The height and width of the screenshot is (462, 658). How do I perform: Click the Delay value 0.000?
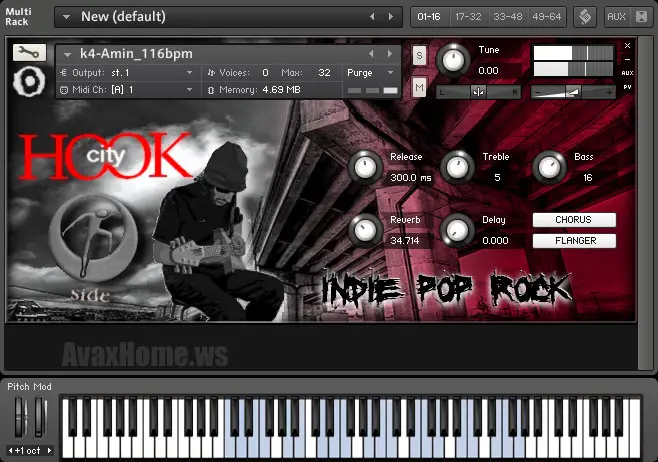[495, 241]
